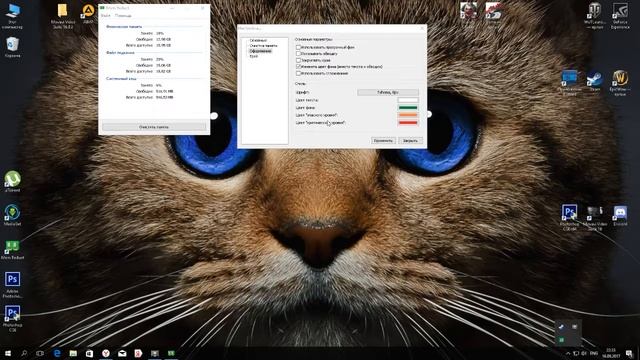Open Task View on the taskbar
Viewport: 640px width, 360px height.
[x=40, y=353]
